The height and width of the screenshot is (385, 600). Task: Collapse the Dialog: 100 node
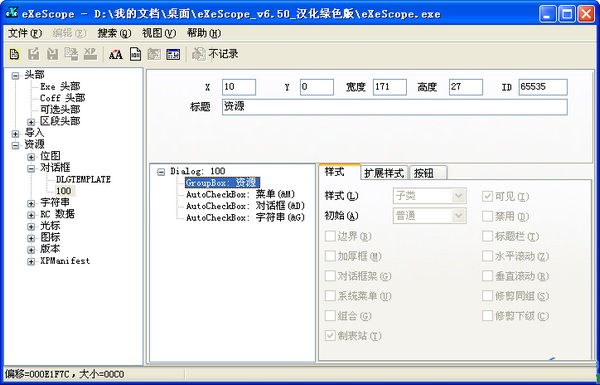[x=161, y=172]
